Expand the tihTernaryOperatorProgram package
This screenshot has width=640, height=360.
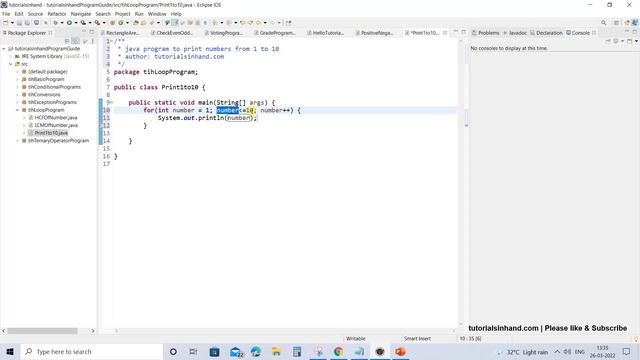click(18, 141)
